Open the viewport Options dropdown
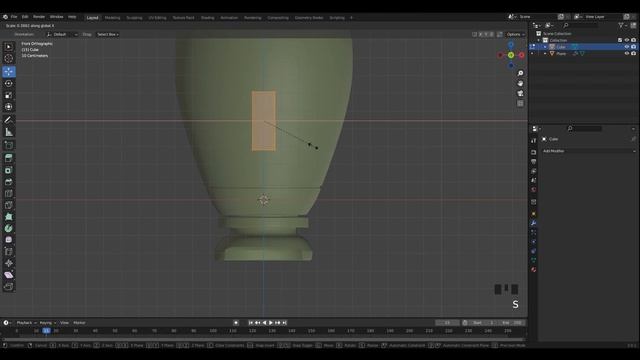Screen dimensions: 640x360 click(x=515, y=34)
